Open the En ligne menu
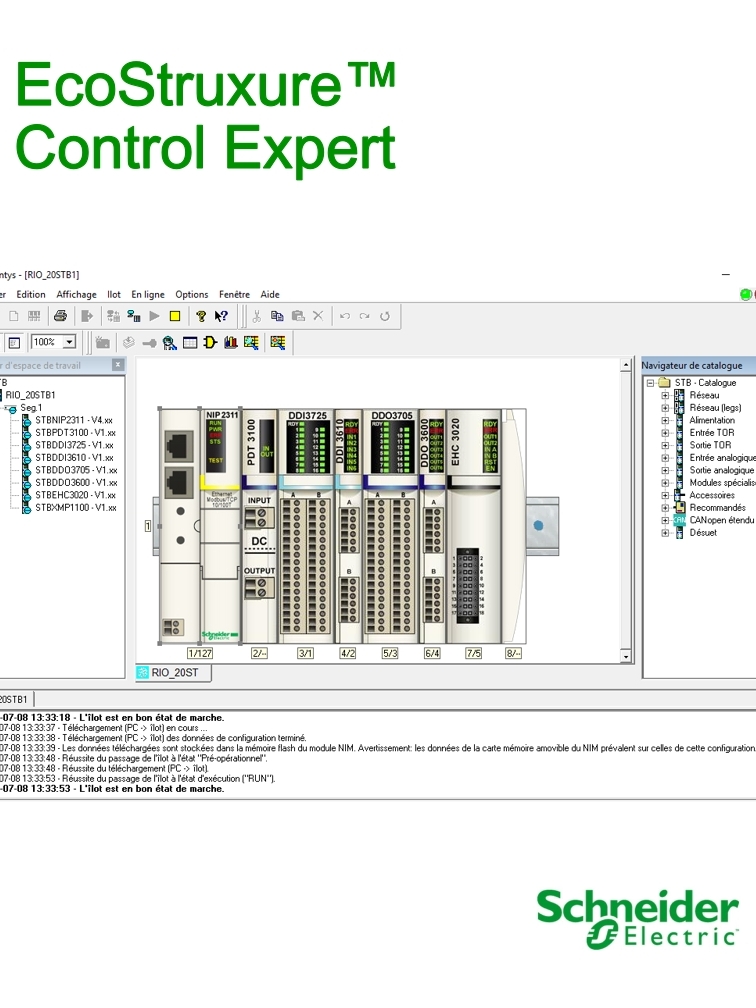 [148, 295]
